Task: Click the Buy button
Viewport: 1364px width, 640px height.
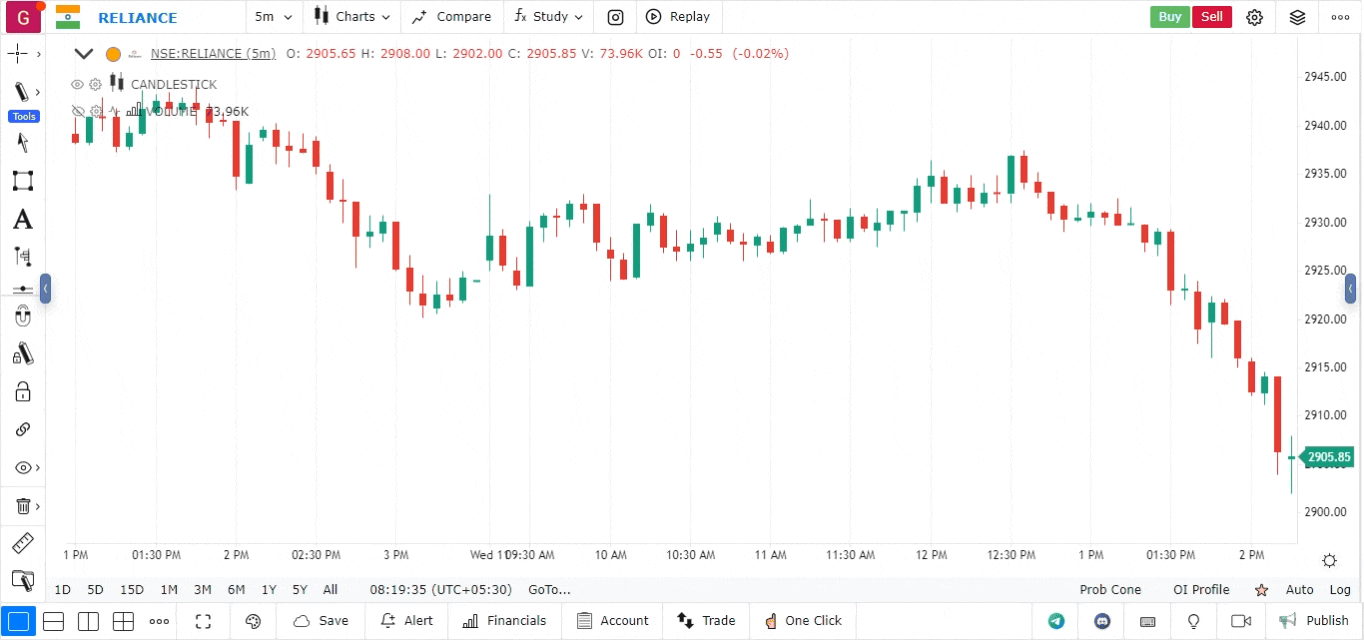Action: pos(1169,17)
